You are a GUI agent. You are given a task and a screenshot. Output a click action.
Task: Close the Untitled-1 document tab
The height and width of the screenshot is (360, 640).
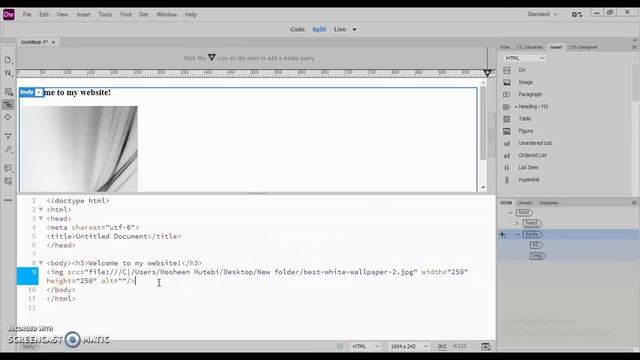coord(53,42)
